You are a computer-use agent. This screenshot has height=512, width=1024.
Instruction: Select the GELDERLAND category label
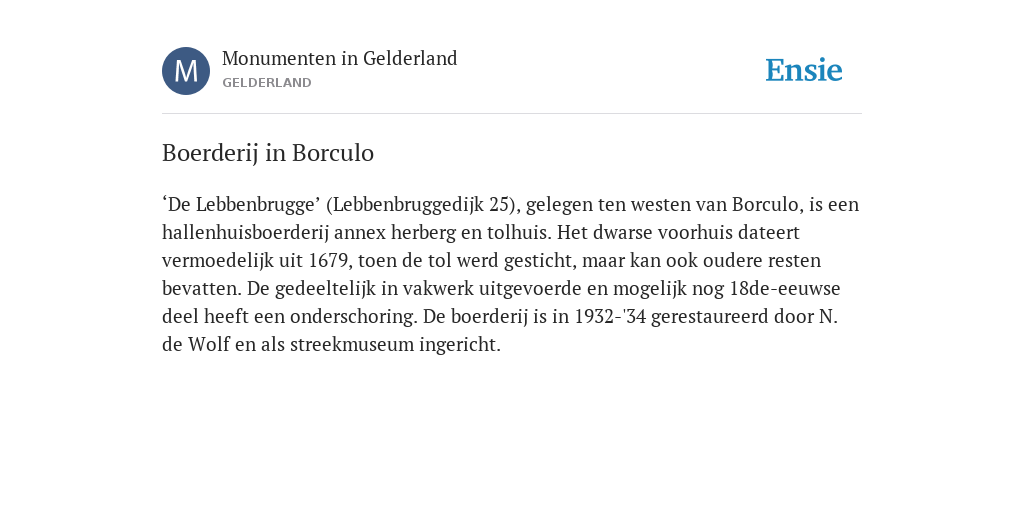click(x=266, y=83)
